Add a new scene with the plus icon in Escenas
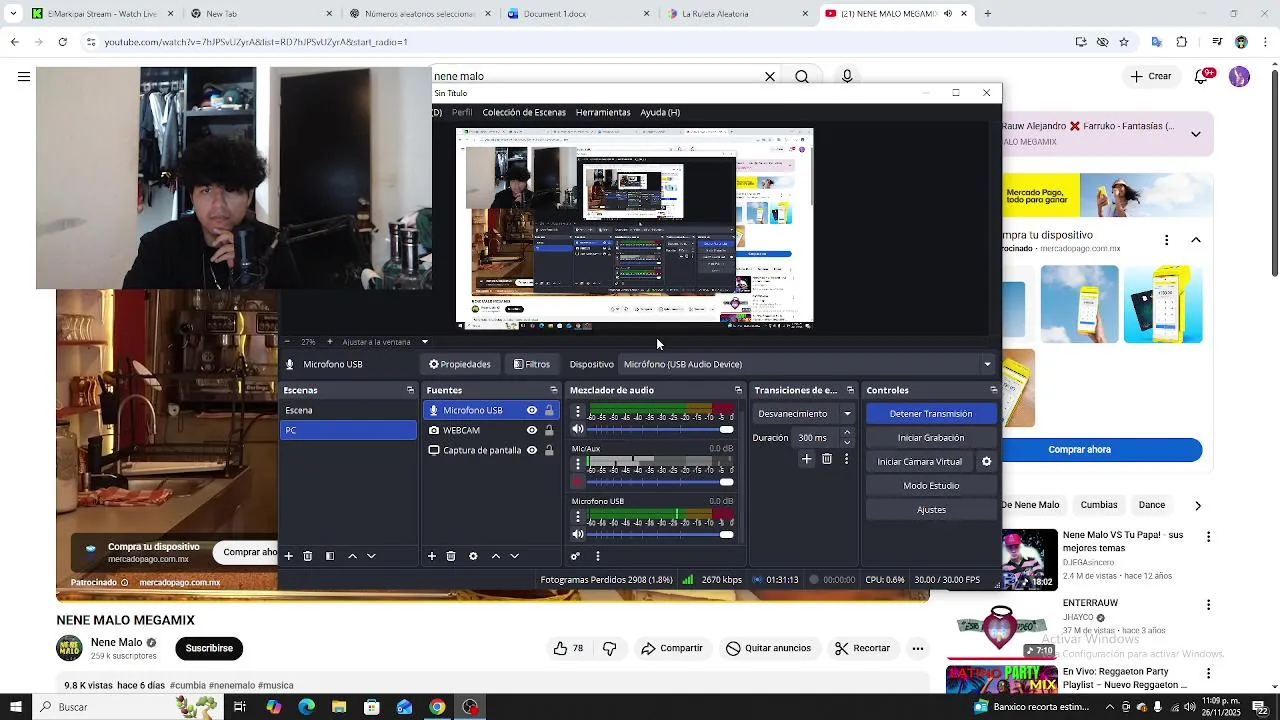Image resolution: width=1280 pixels, height=720 pixels. point(288,556)
